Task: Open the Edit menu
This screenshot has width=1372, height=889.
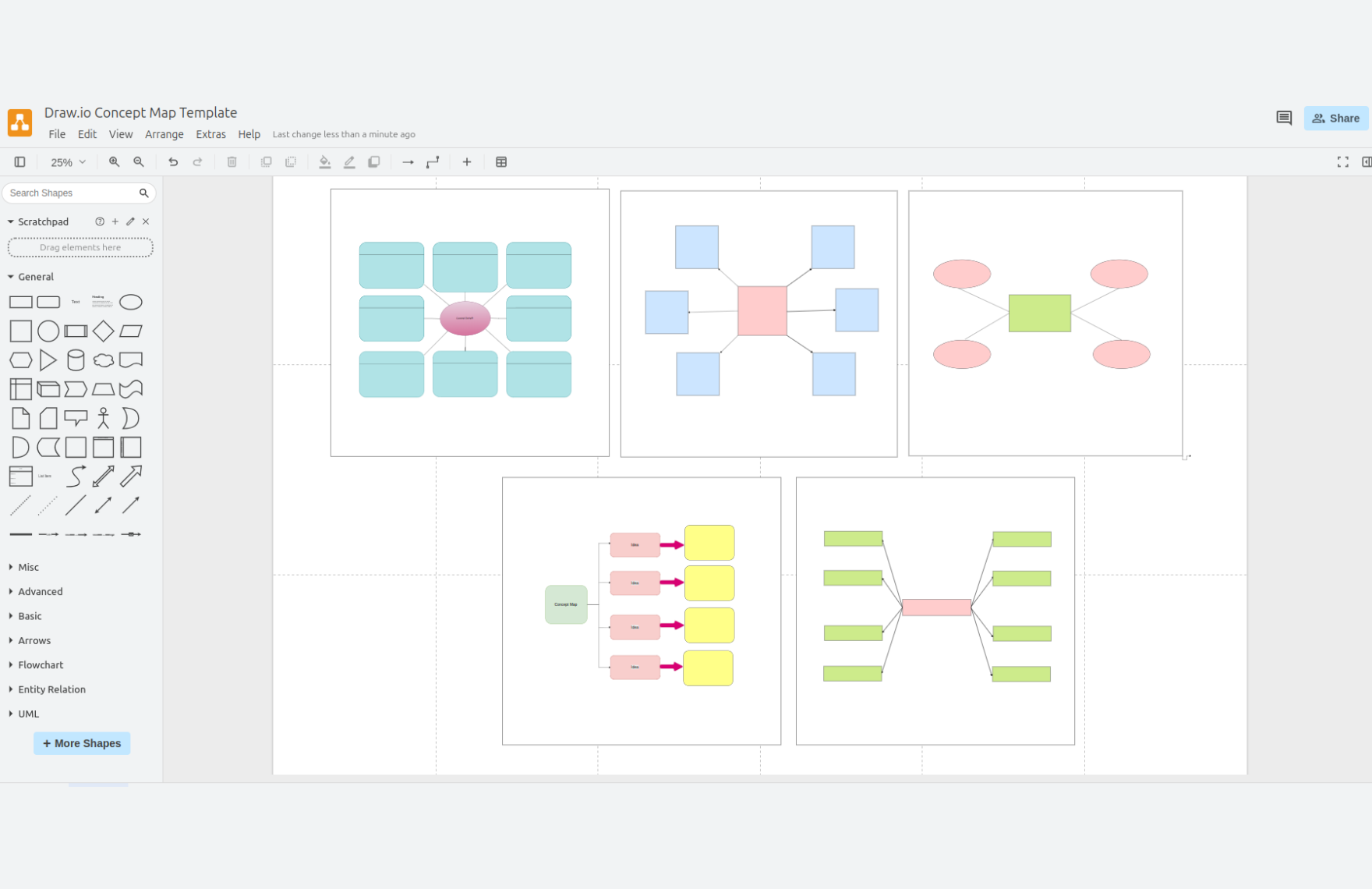Action: coord(87,134)
